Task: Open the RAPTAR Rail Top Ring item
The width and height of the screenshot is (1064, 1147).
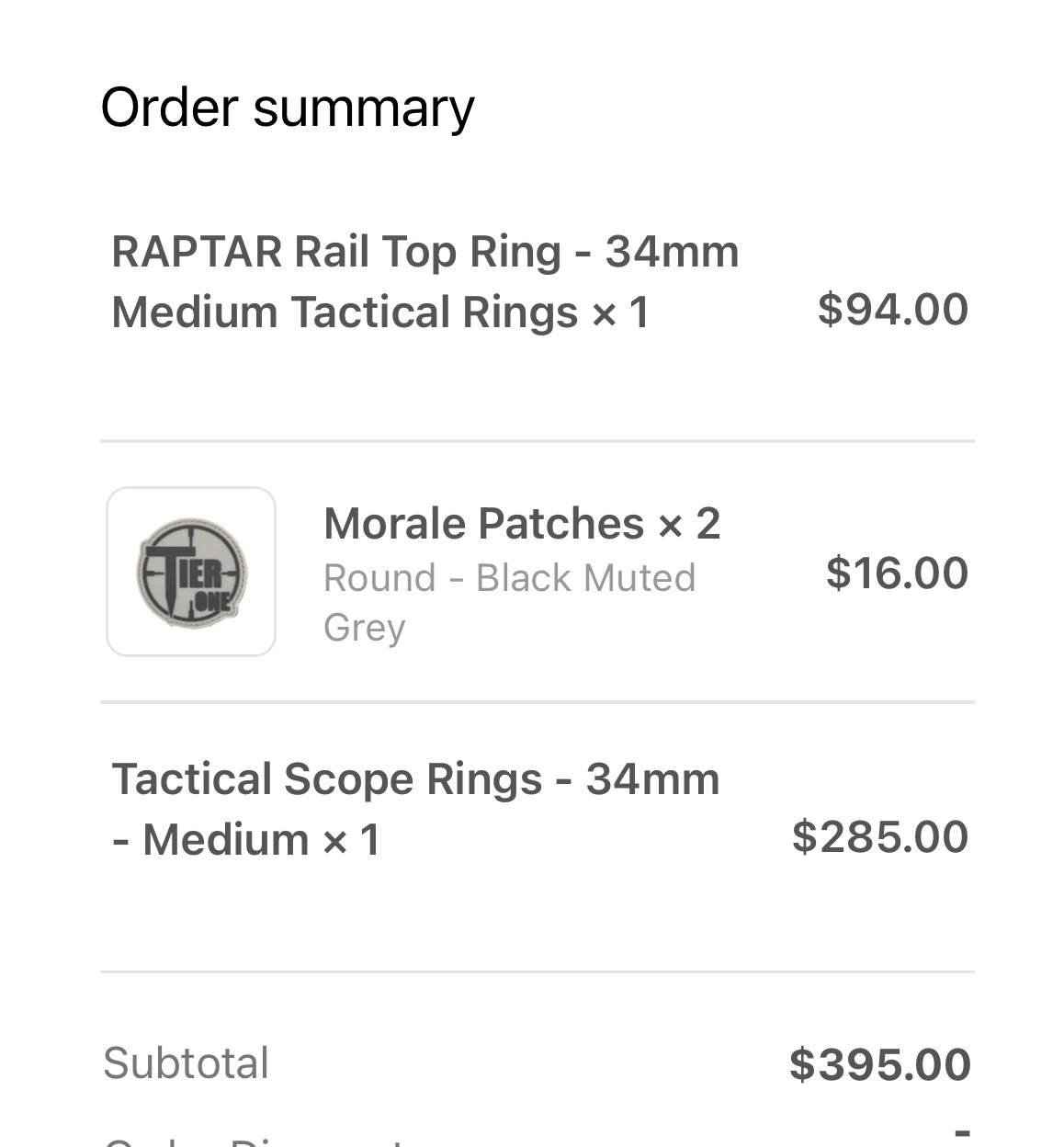Action: click(424, 253)
